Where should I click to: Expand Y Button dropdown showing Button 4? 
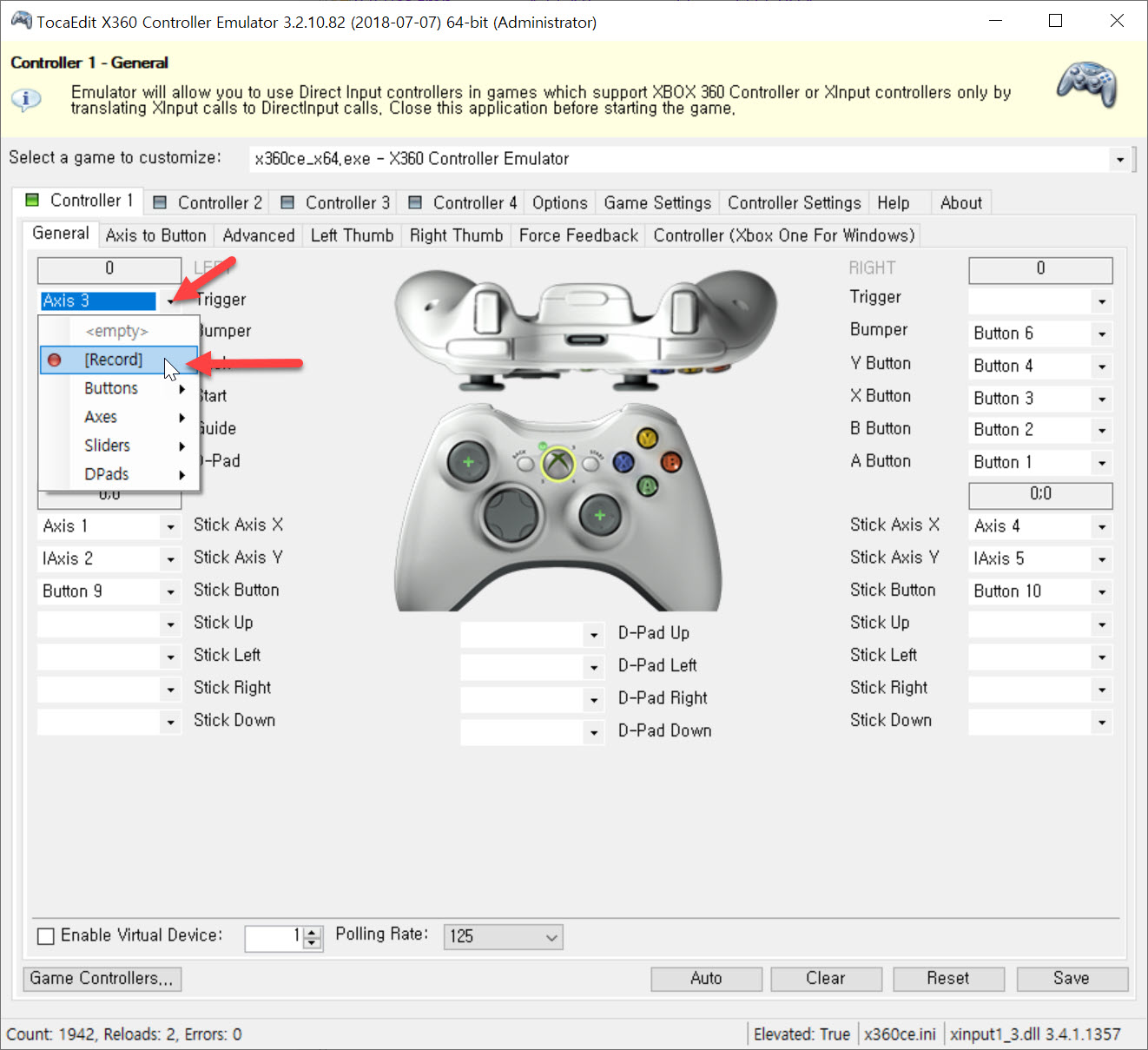pos(1102,367)
